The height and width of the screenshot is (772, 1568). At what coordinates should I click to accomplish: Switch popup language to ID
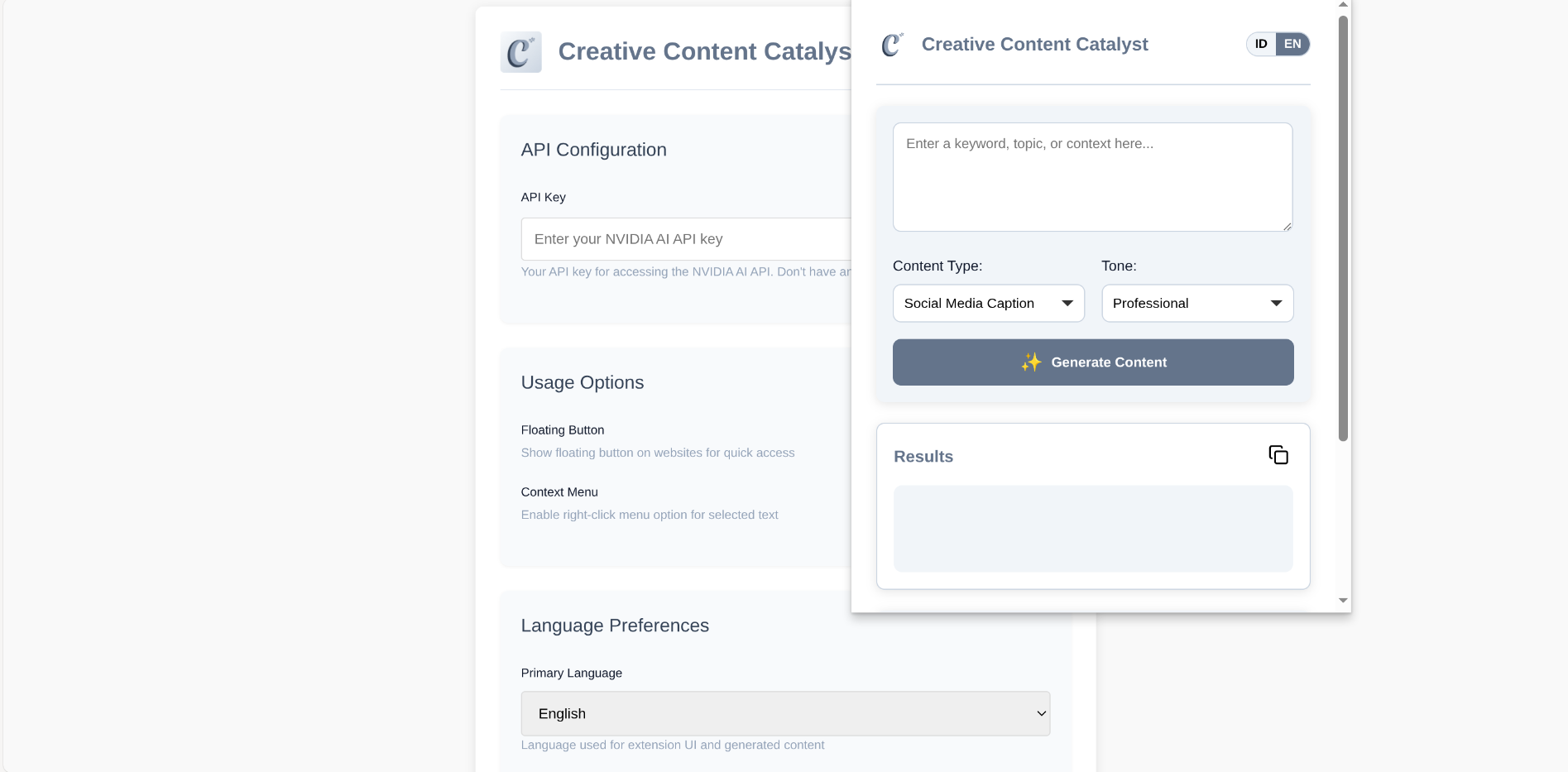(x=1259, y=44)
